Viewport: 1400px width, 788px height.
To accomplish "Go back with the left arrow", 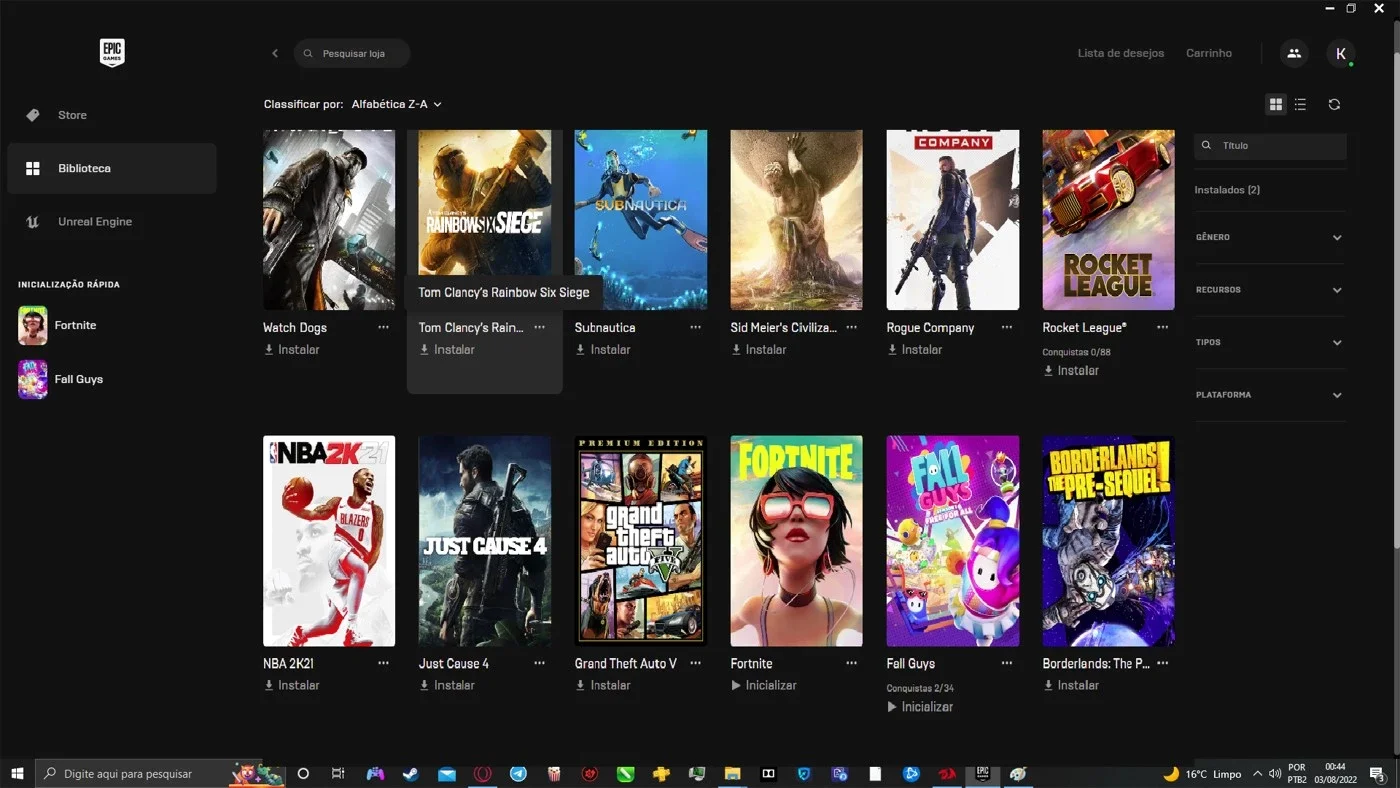I will [x=275, y=53].
